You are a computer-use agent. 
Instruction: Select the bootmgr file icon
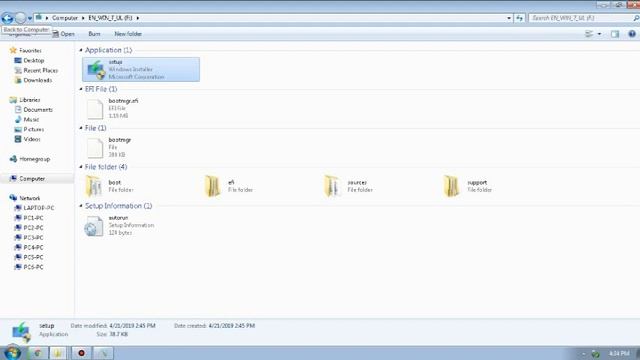point(95,148)
